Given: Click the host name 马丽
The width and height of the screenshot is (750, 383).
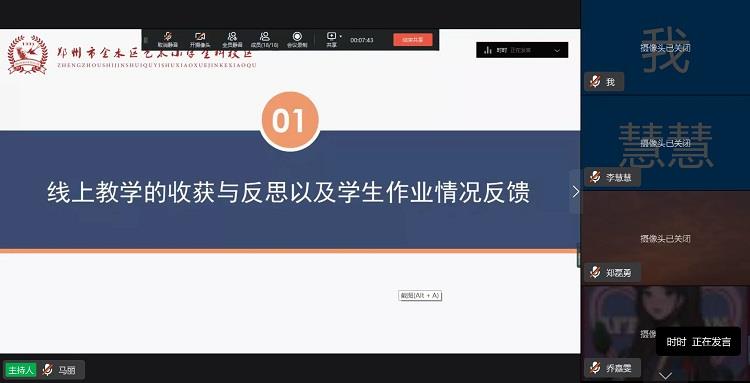Looking at the screenshot, I should click(67, 370).
